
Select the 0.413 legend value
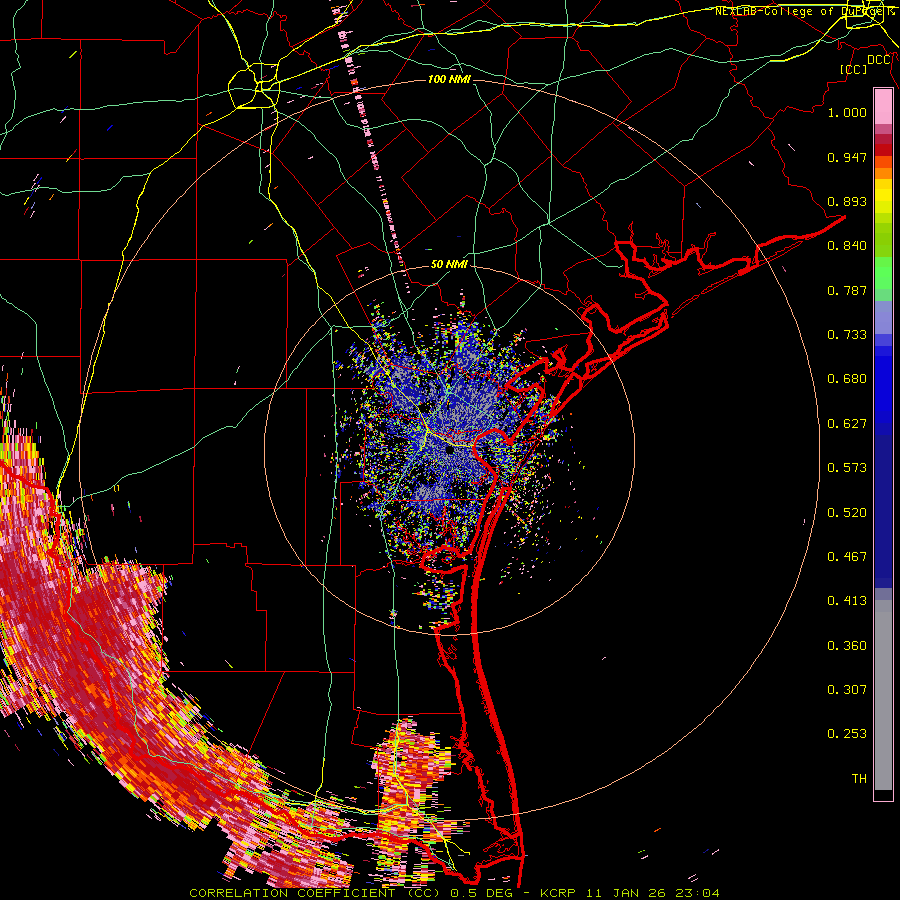point(847,601)
